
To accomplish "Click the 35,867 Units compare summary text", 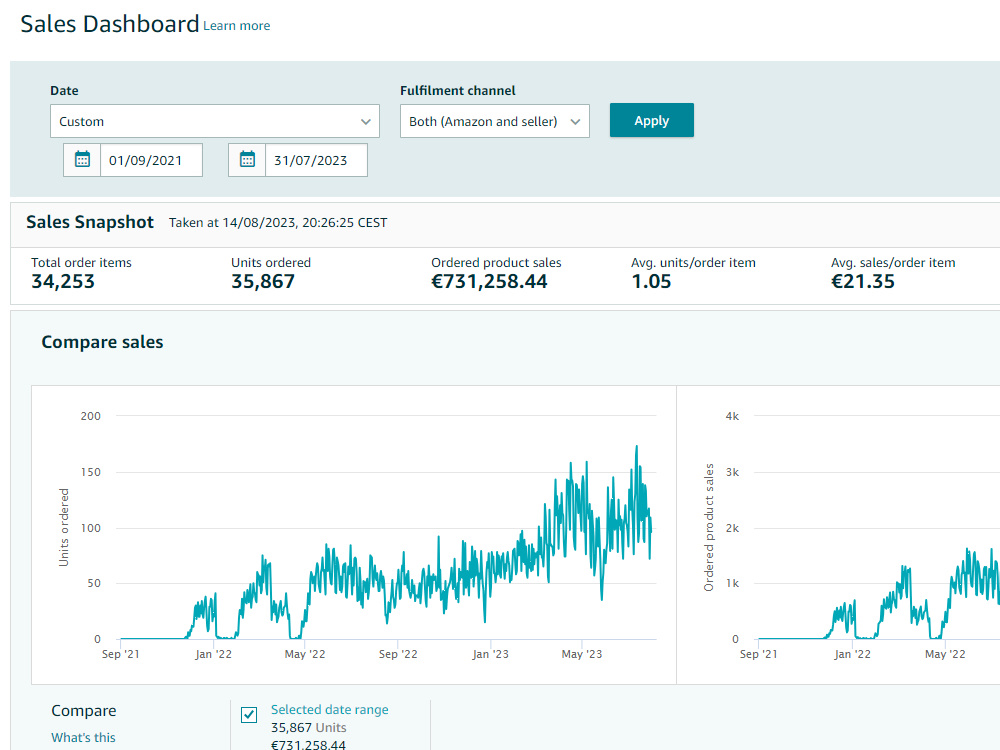I will pos(309,727).
